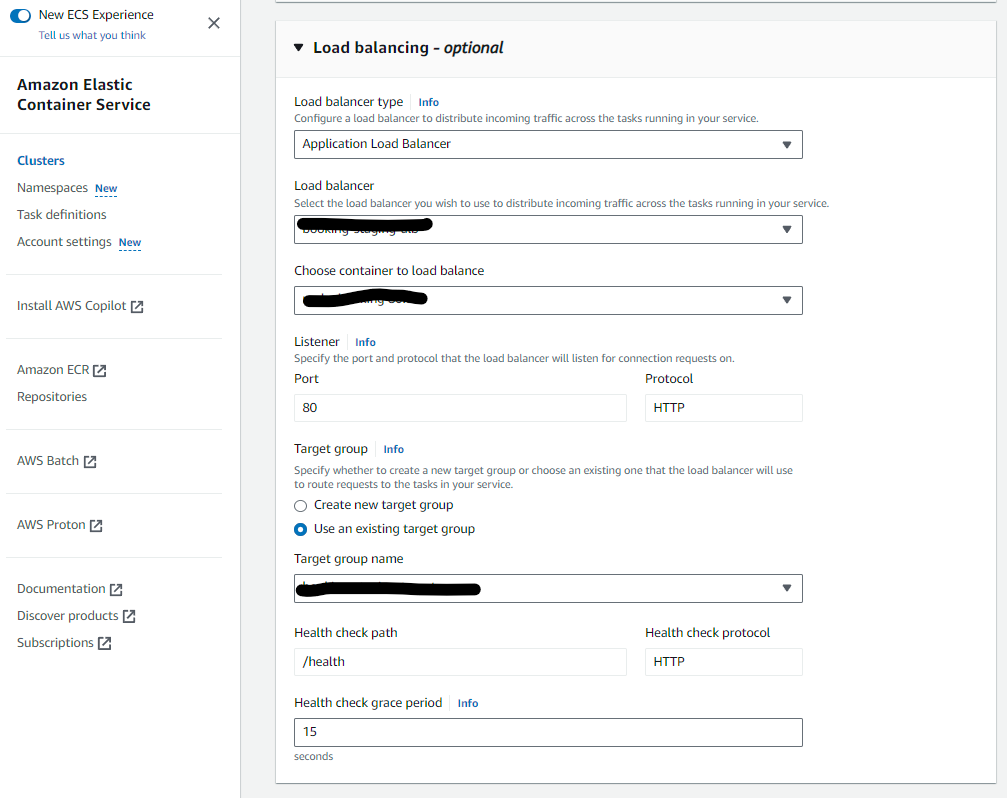Click the Load balancing - optional header title
The width and height of the screenshot is (1007, 798).
[408, 48]
